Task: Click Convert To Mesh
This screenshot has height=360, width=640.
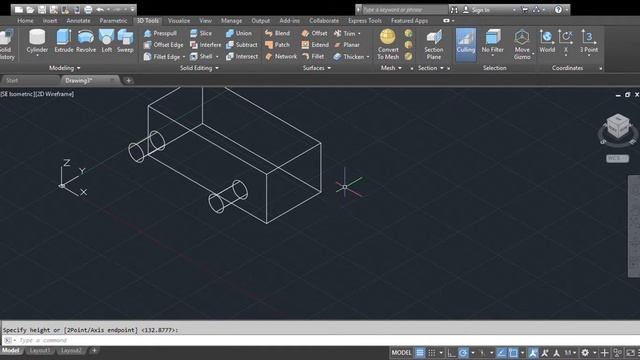Action: pyautogui.click(x=388, y=44)
